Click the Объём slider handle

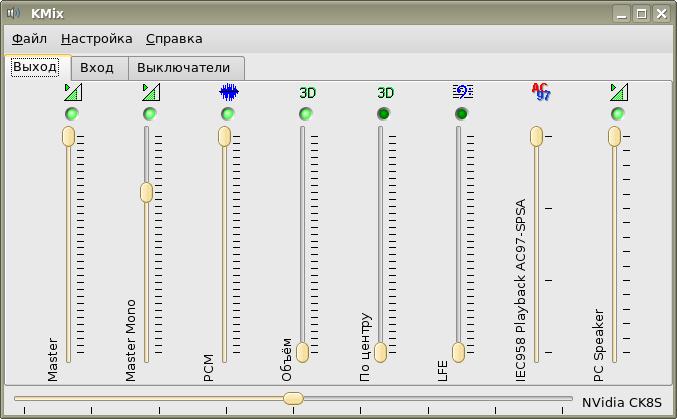pos(302,352)
